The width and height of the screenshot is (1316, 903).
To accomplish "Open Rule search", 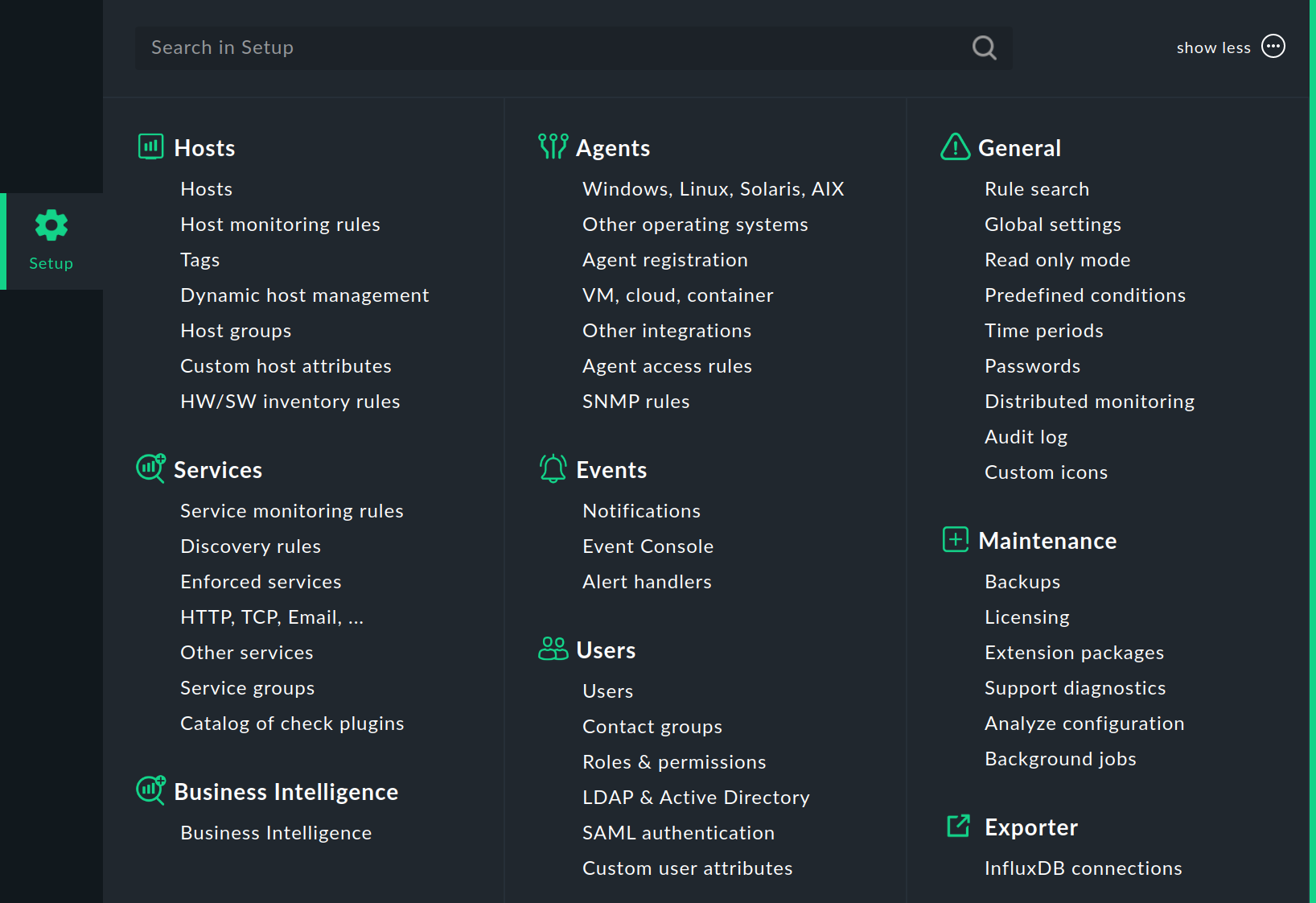I will [x=1037, y=189].
